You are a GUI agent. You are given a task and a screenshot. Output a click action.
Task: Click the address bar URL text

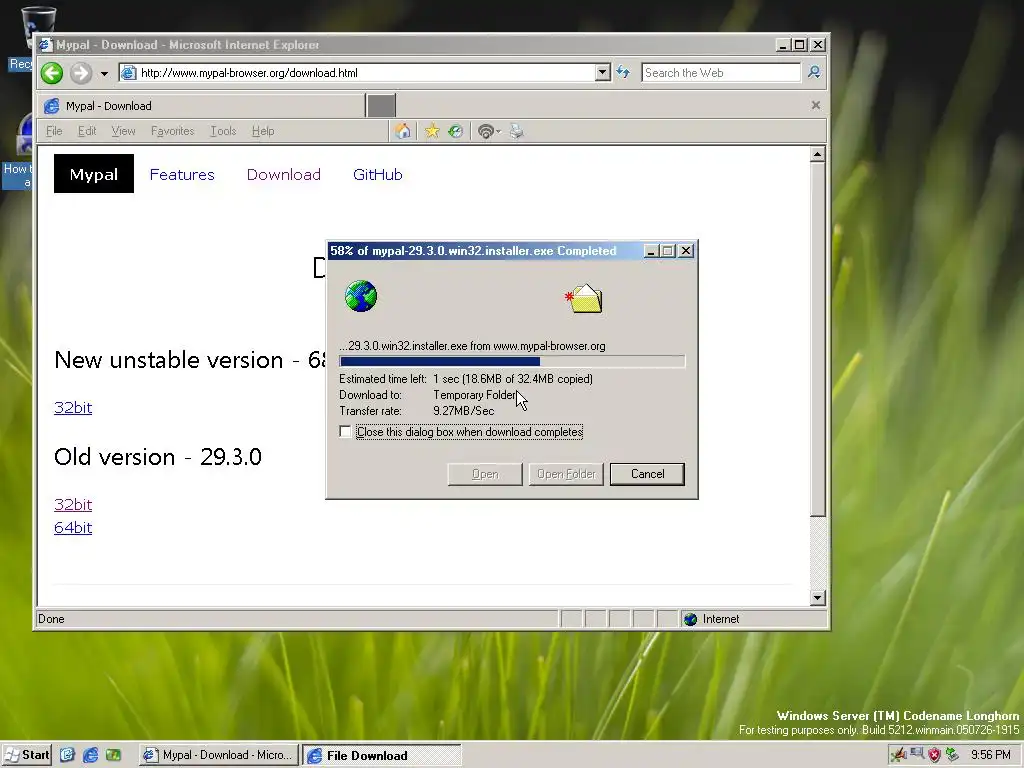(249, 73)
